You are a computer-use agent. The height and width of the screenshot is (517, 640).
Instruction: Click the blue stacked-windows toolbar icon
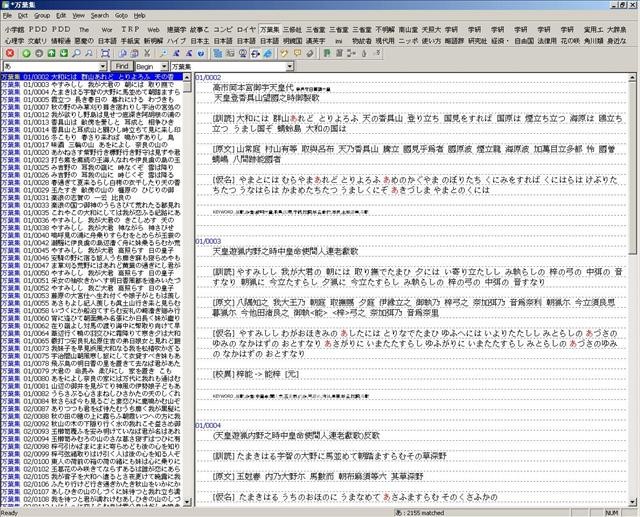coord(218,53)
